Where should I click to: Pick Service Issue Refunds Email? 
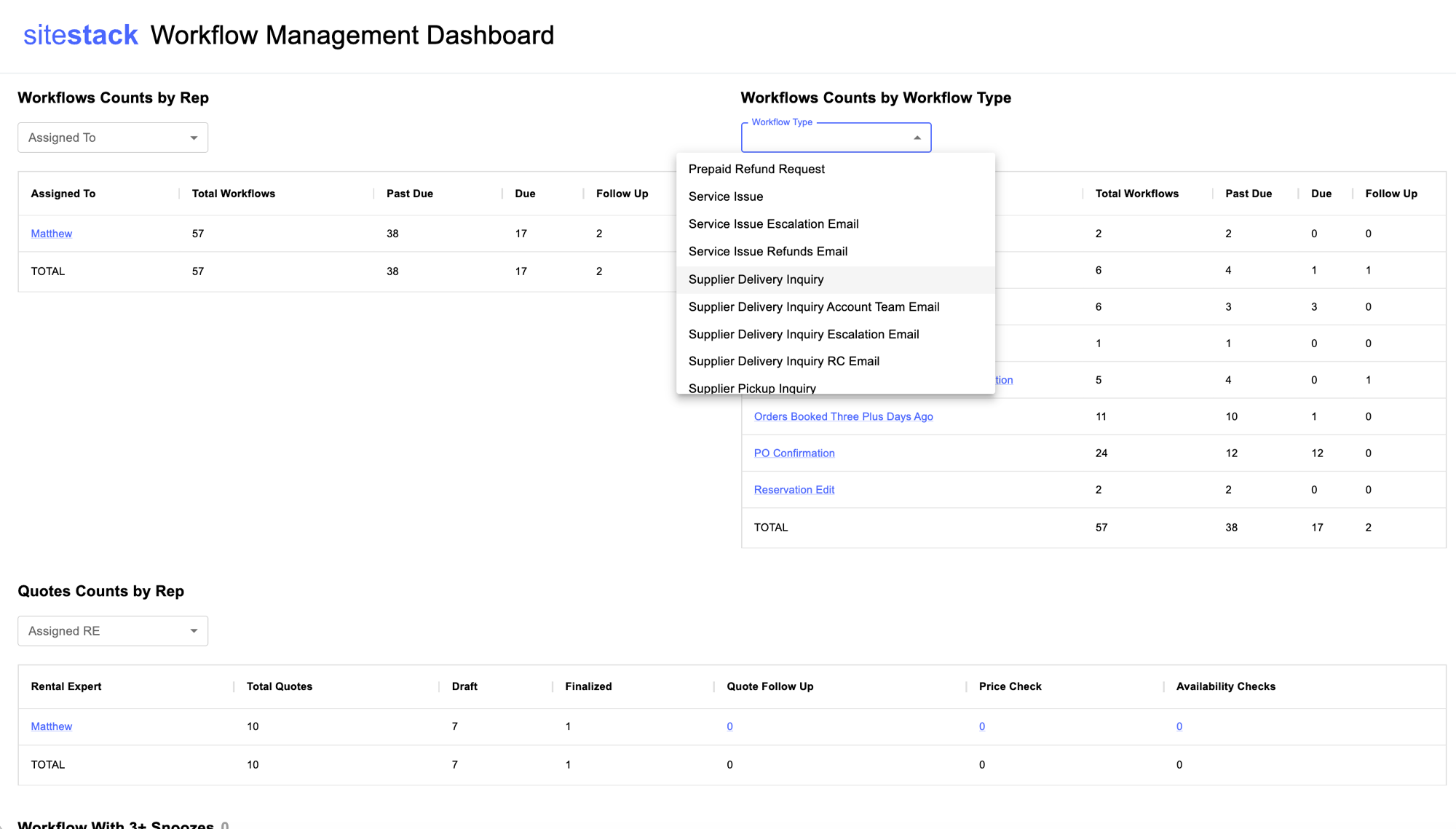click(x=767, y=251)
